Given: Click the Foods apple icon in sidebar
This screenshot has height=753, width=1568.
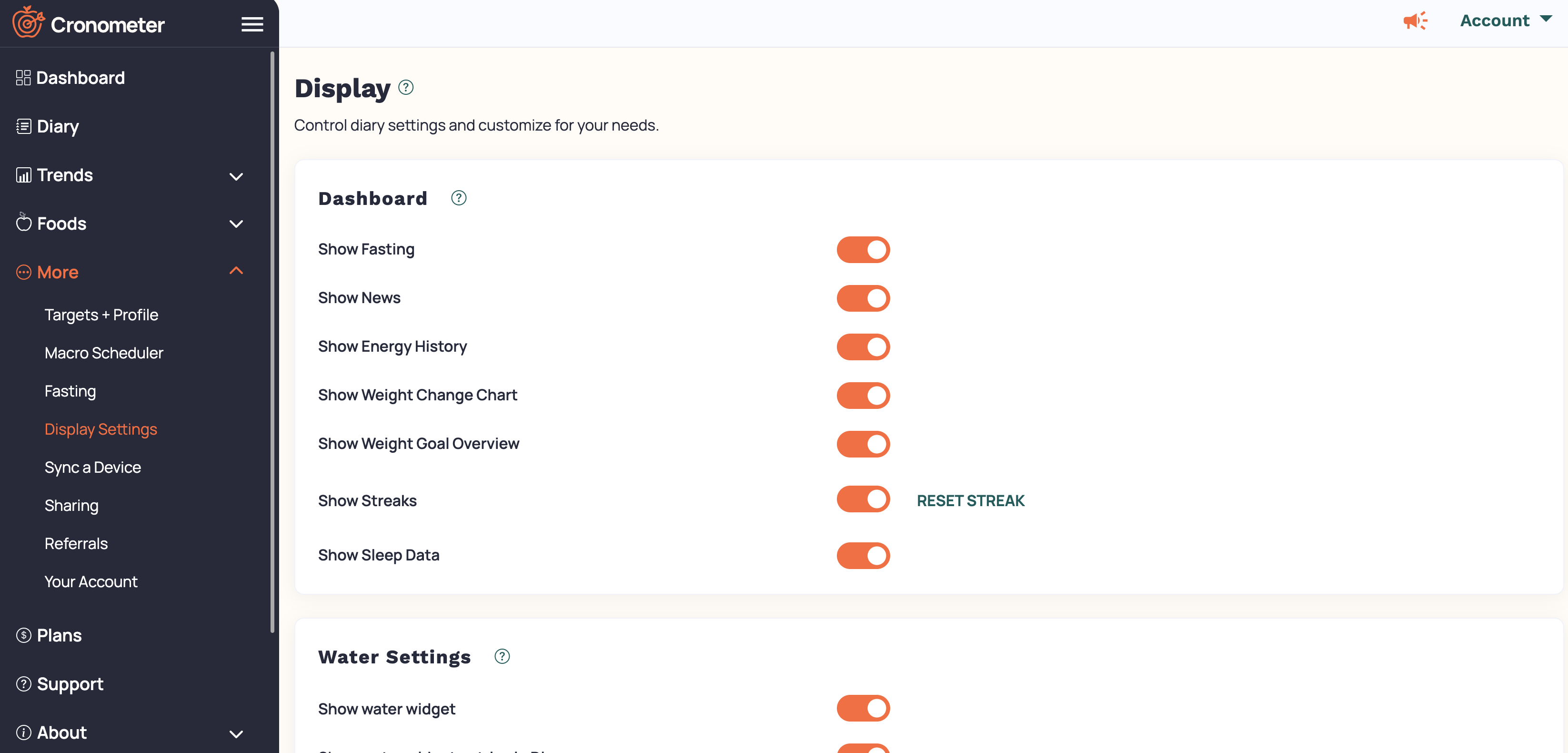Looking at the screenshot, I should point(23,223).
